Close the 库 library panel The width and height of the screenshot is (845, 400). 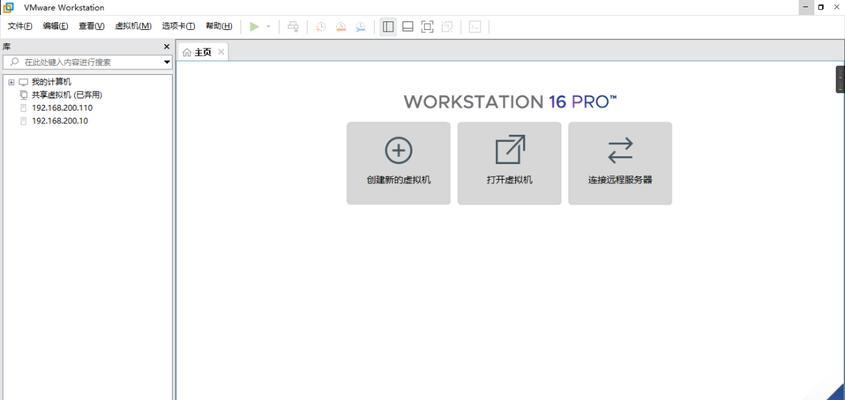[167, 47]
